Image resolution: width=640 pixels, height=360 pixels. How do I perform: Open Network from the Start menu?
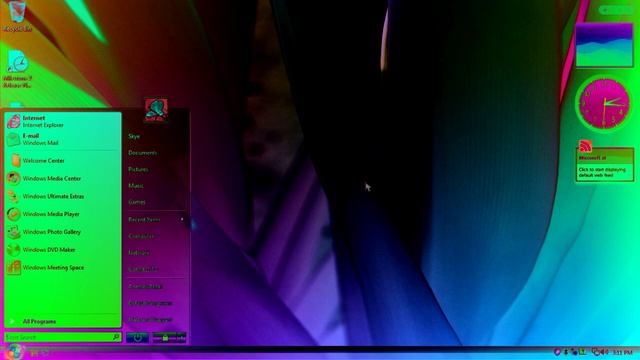click(x=139, y=253)
